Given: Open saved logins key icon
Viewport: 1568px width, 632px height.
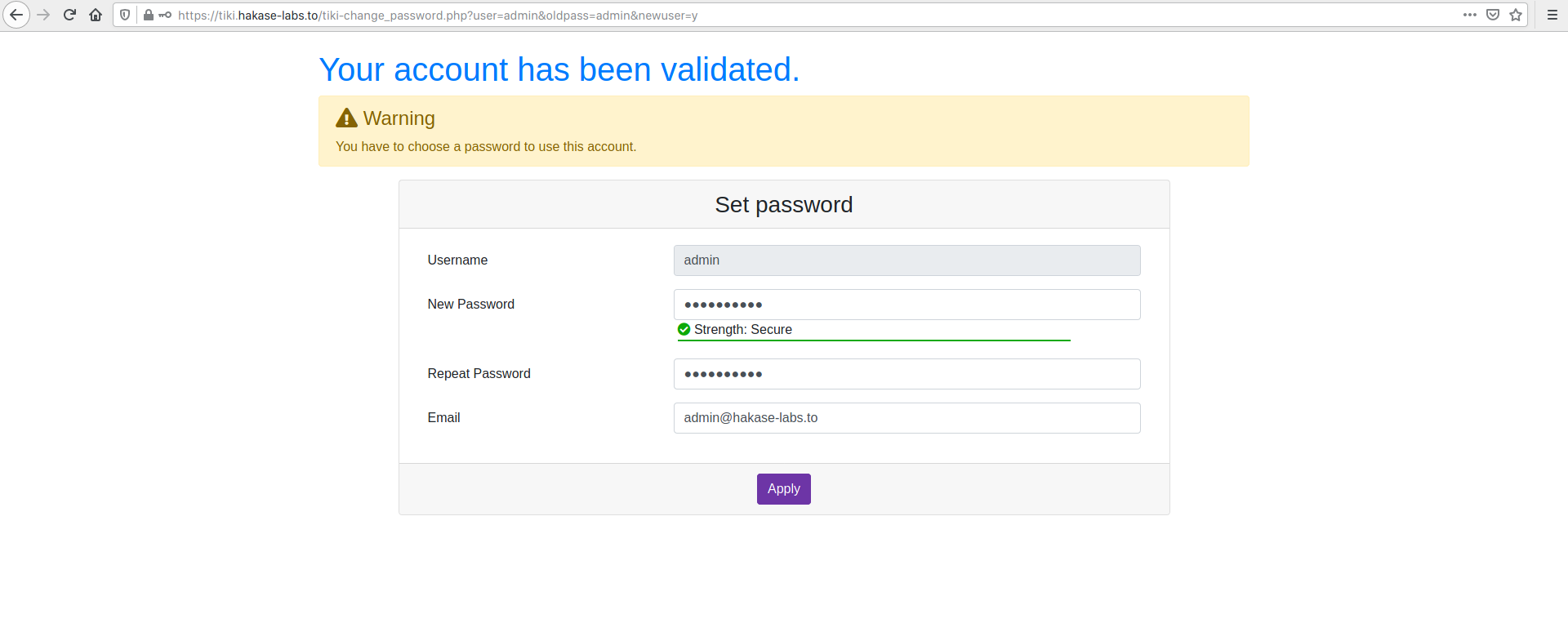Looking at the screenshot, I should 165,15.
